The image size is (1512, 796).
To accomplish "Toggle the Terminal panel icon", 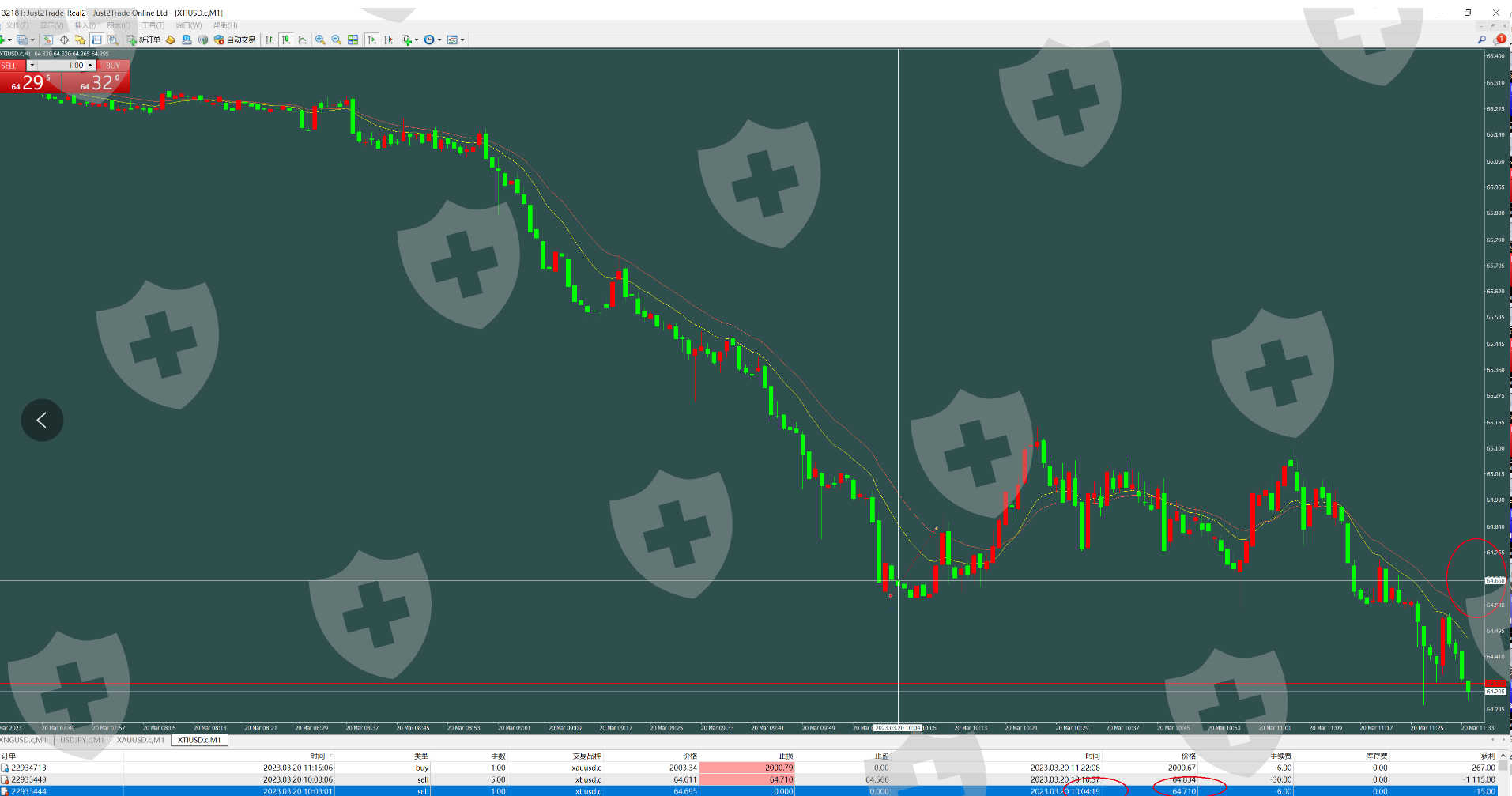I will [96, 40].
